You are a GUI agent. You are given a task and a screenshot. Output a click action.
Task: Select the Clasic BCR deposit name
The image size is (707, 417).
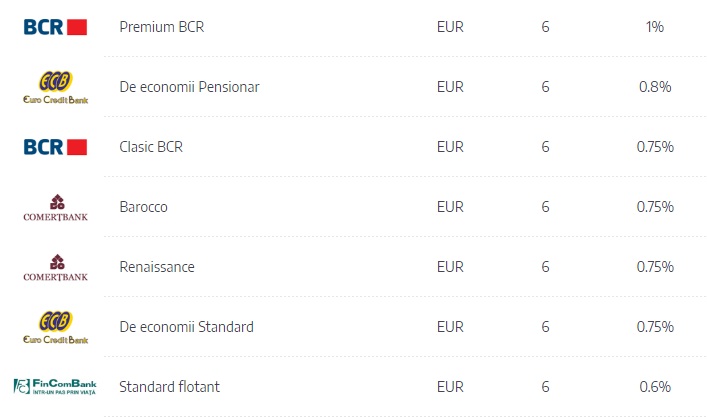151,147
